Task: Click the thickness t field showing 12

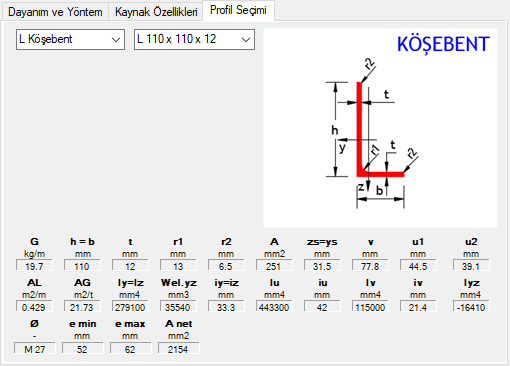Action: tap(130, 266)
